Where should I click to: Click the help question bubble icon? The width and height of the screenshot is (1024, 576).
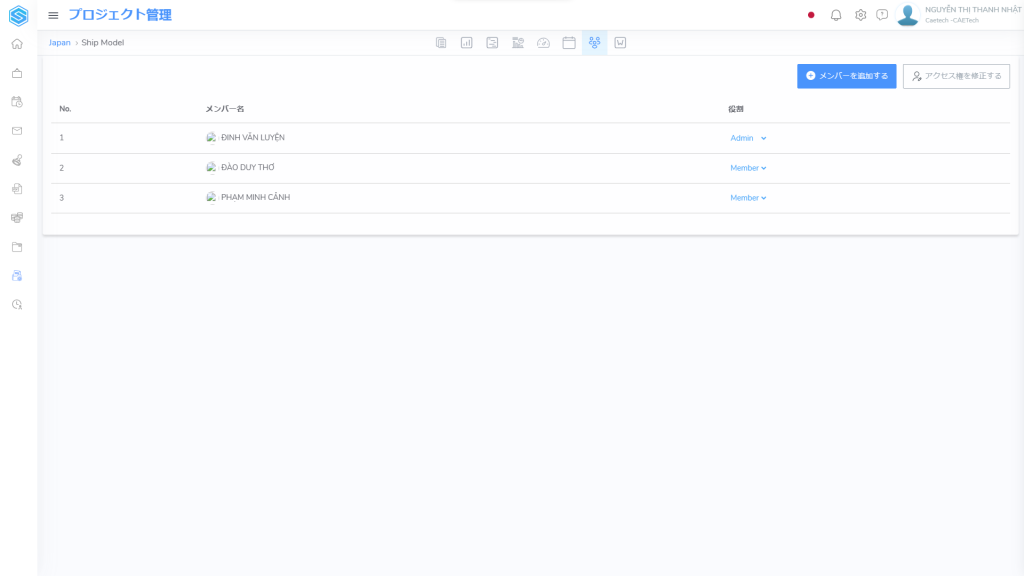[x=882, y=15]
